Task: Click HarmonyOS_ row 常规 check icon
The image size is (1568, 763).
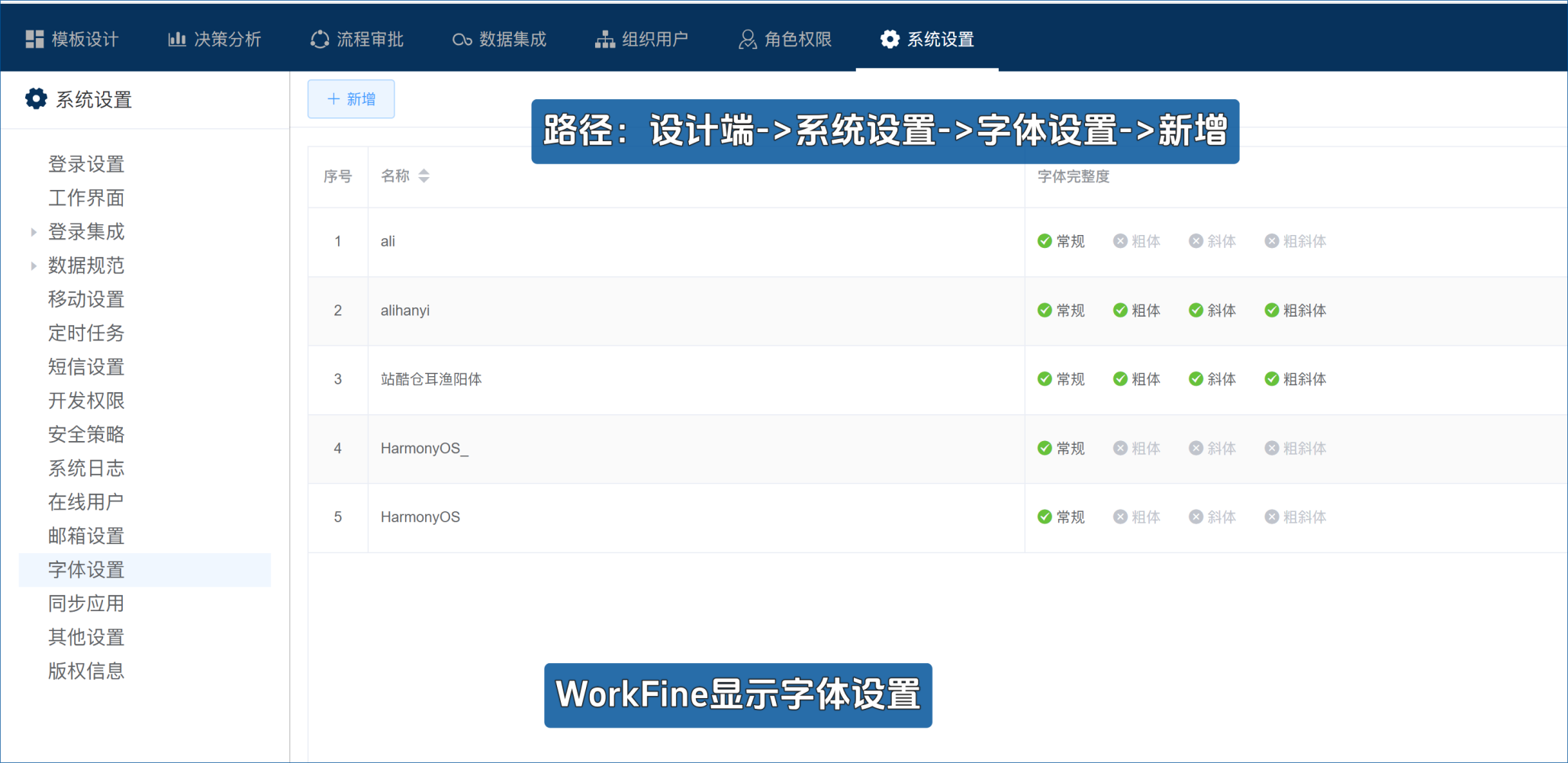Action: point(1045,449)
